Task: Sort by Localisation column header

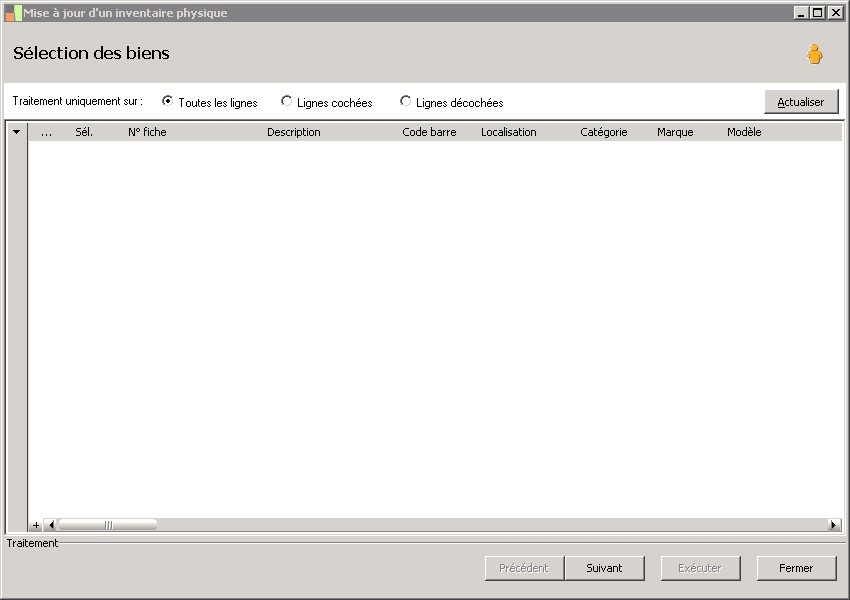Action: click(508, 132)
